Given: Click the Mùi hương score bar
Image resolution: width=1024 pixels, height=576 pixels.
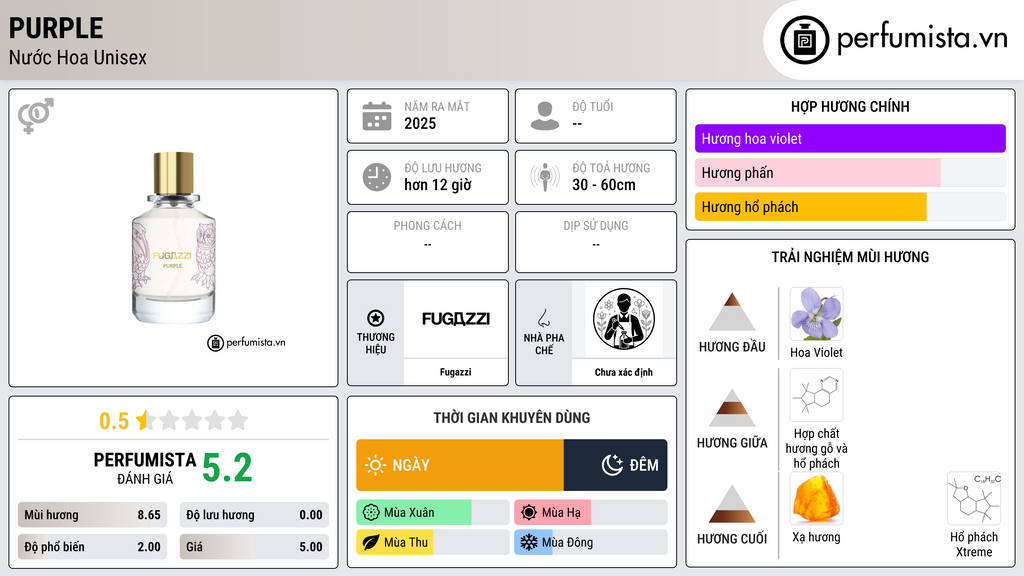Looking at the screenshot, I should [92, 515].
